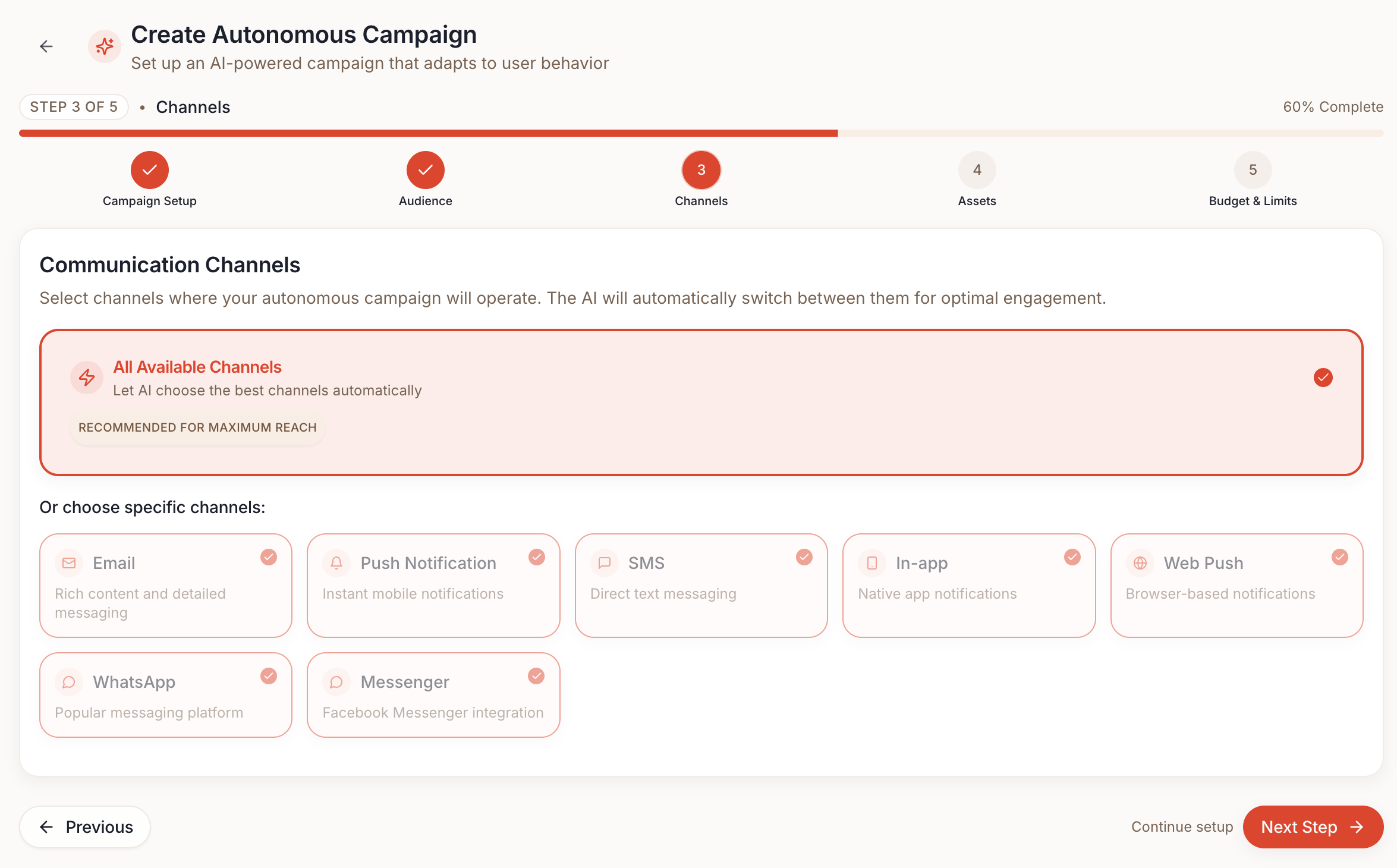The width and height of the screenshot is (1397, 868).
Task: Click the Push Notification bell icon
Action: 336,563
